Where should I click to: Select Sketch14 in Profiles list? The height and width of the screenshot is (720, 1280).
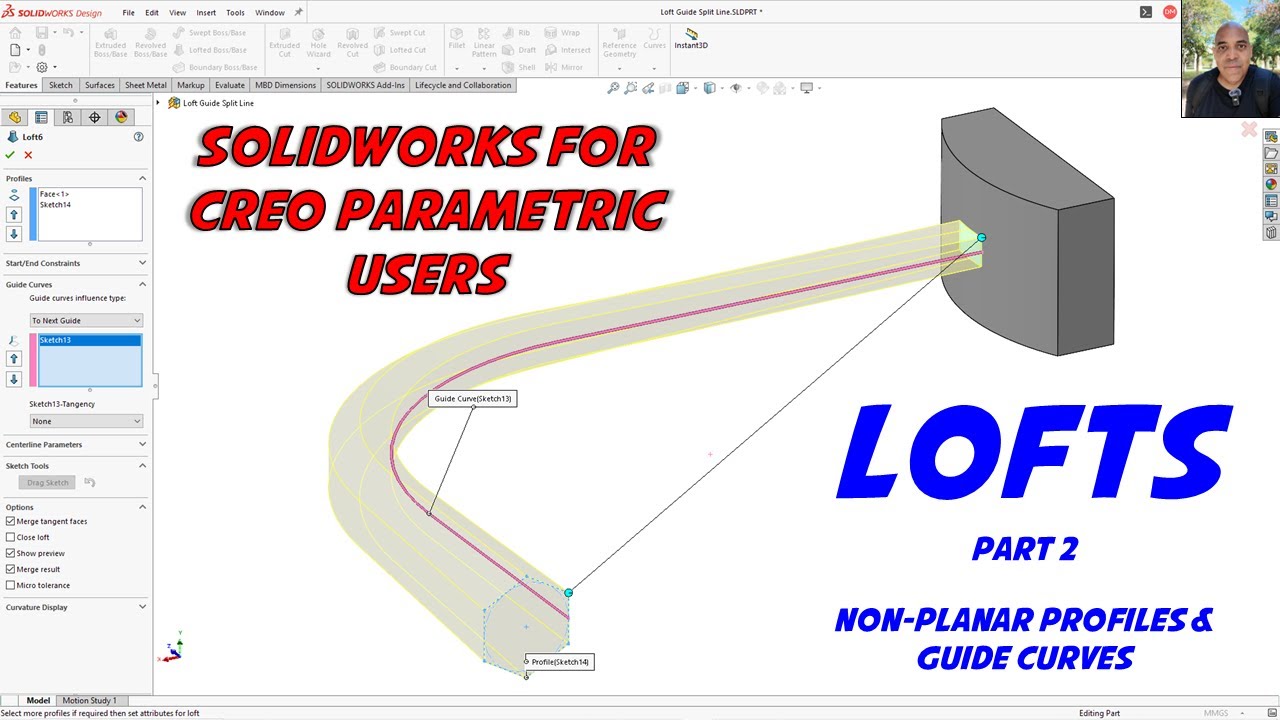[55, 204]
